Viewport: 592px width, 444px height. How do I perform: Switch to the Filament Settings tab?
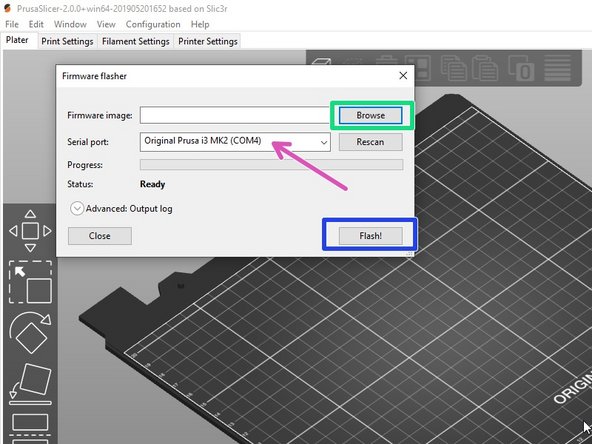136,41
